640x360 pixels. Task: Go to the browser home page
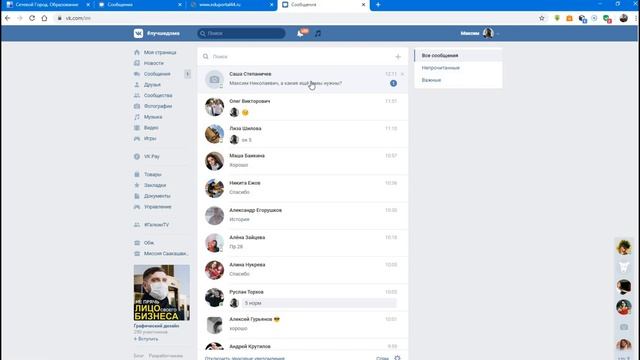pyautogui.click(x=44, y=18)
